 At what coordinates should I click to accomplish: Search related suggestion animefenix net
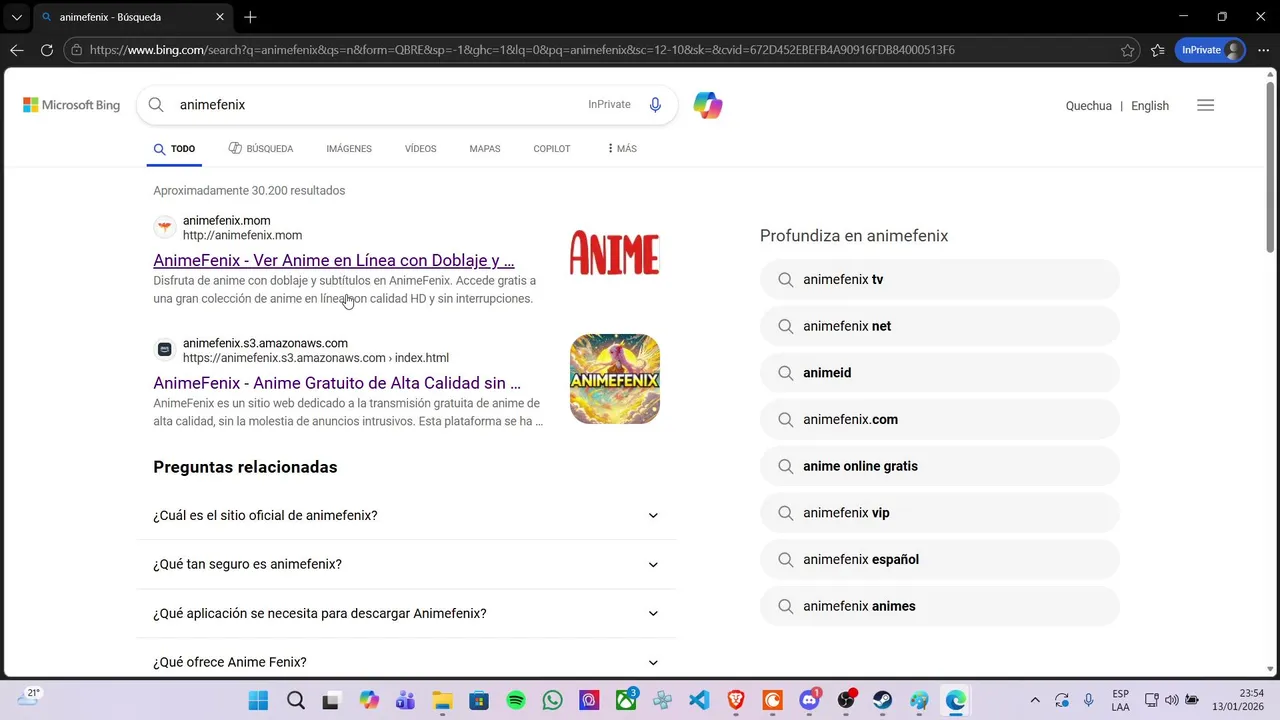click(940, 326)
